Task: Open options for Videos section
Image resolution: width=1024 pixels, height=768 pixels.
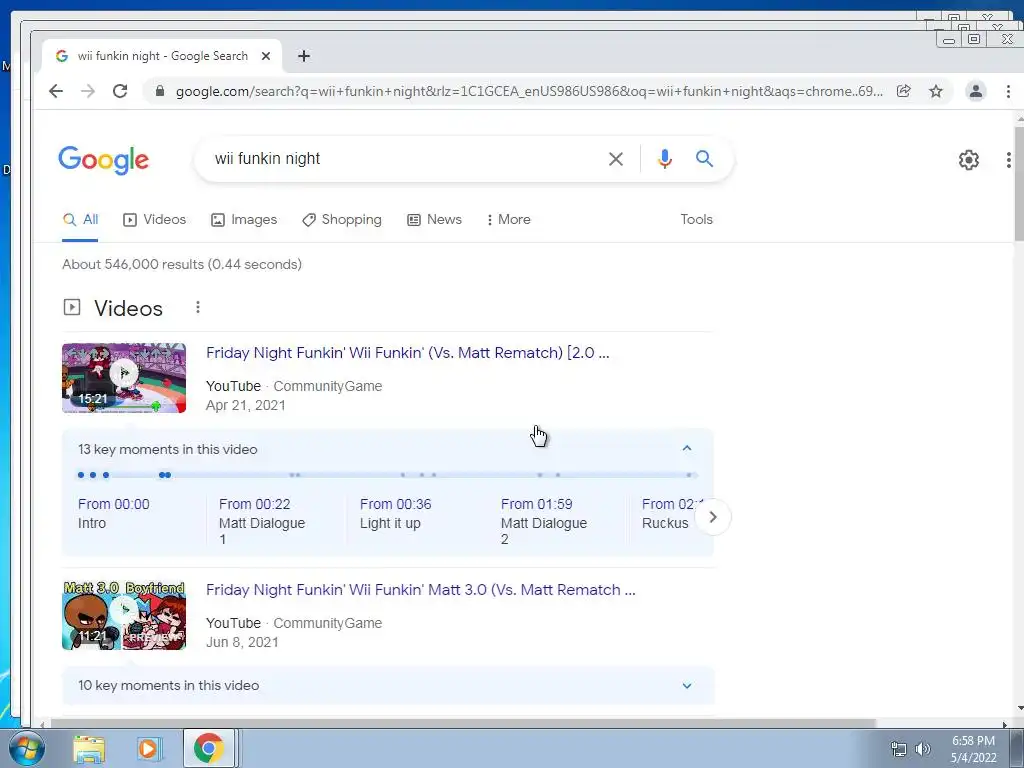Action: pyautogui.click(x=198, y=307)
